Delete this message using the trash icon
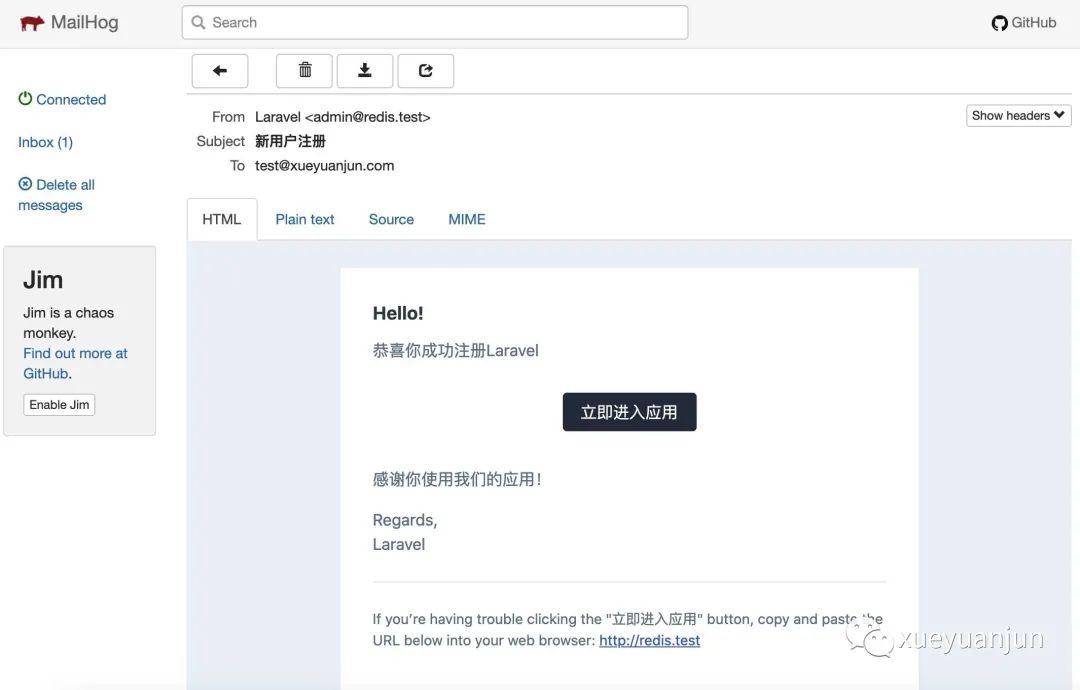1080x690 pixels. tap(303, 70)
